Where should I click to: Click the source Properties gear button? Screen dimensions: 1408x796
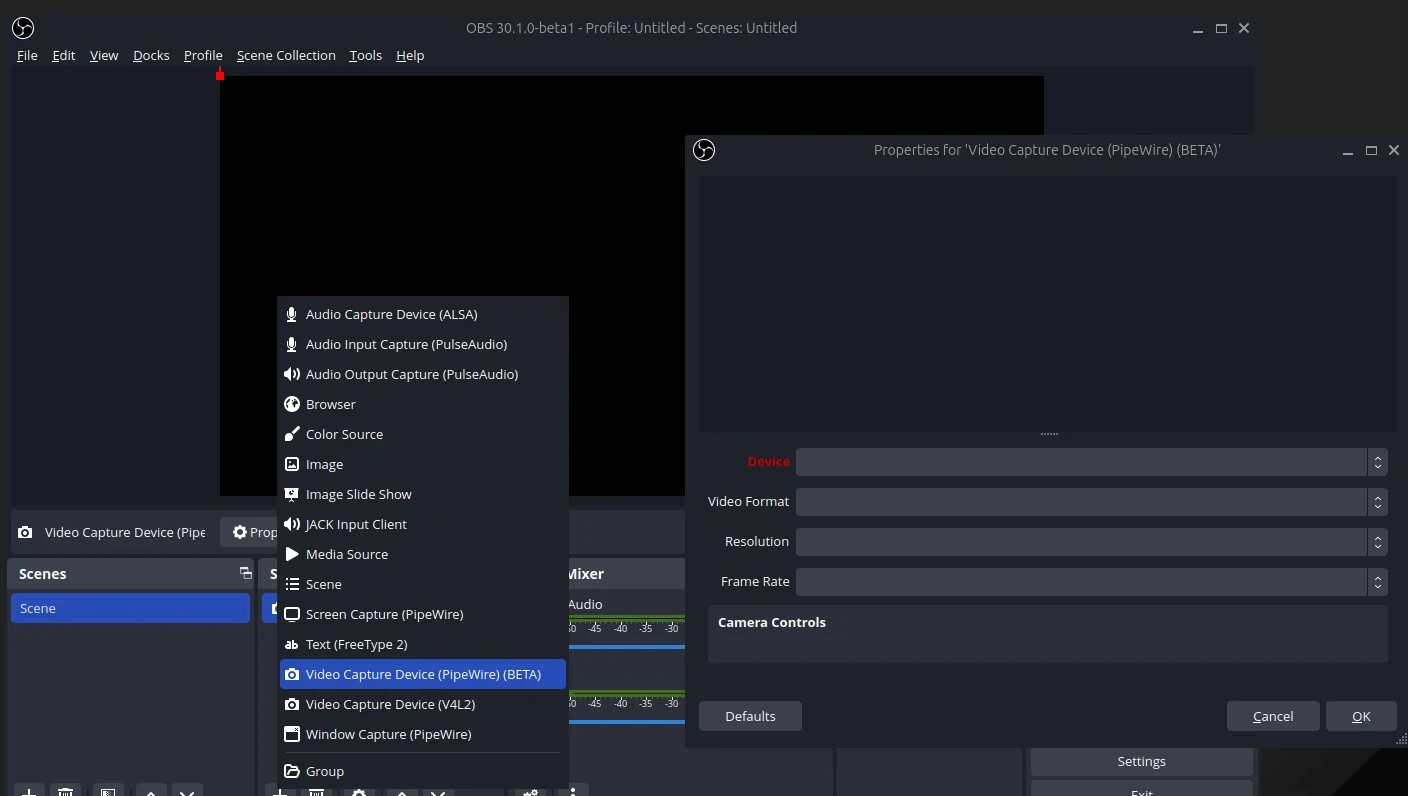250,532
